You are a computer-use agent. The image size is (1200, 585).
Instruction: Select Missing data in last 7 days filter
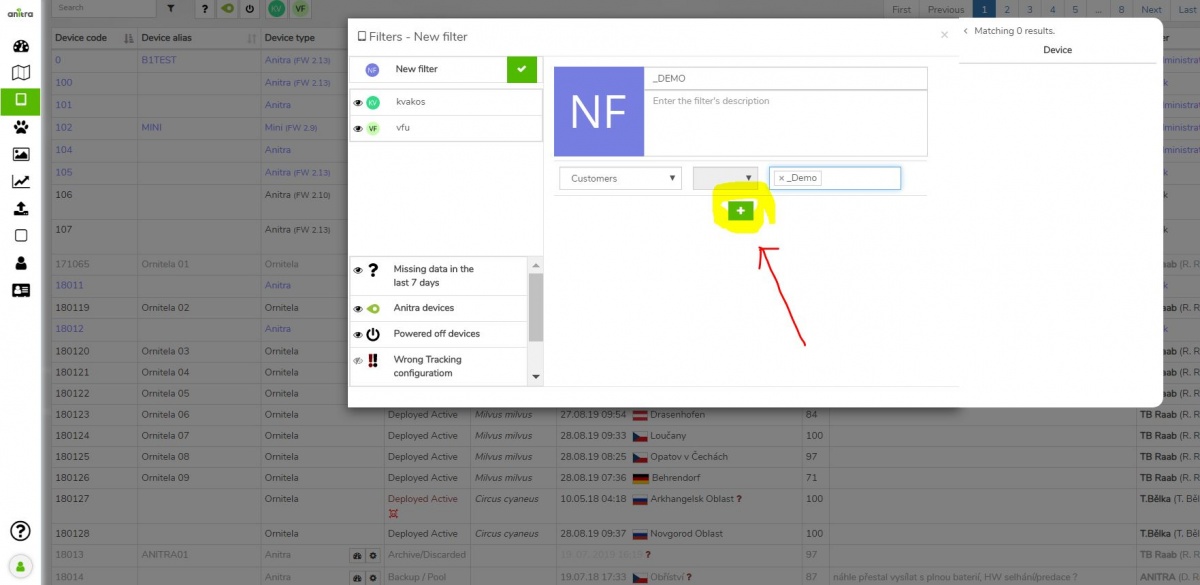[433, 276]
